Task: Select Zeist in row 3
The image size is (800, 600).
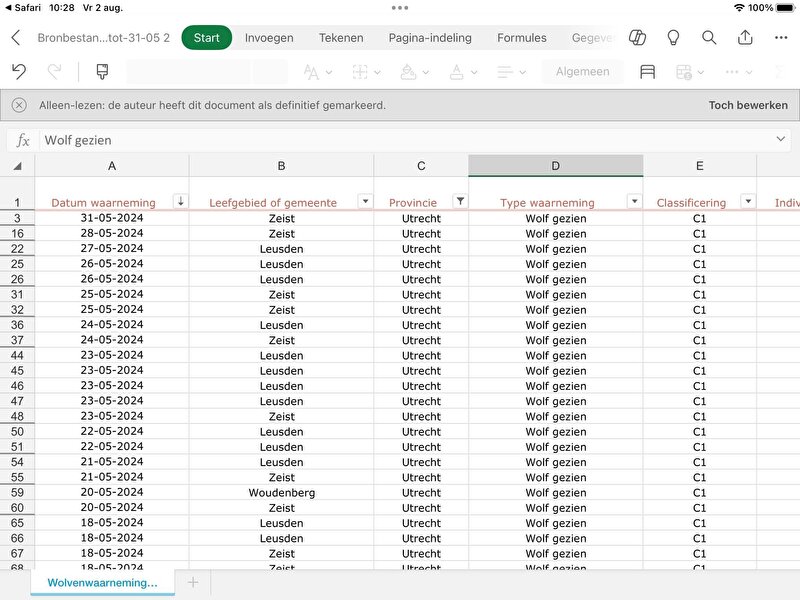Action: click(281, 218)
